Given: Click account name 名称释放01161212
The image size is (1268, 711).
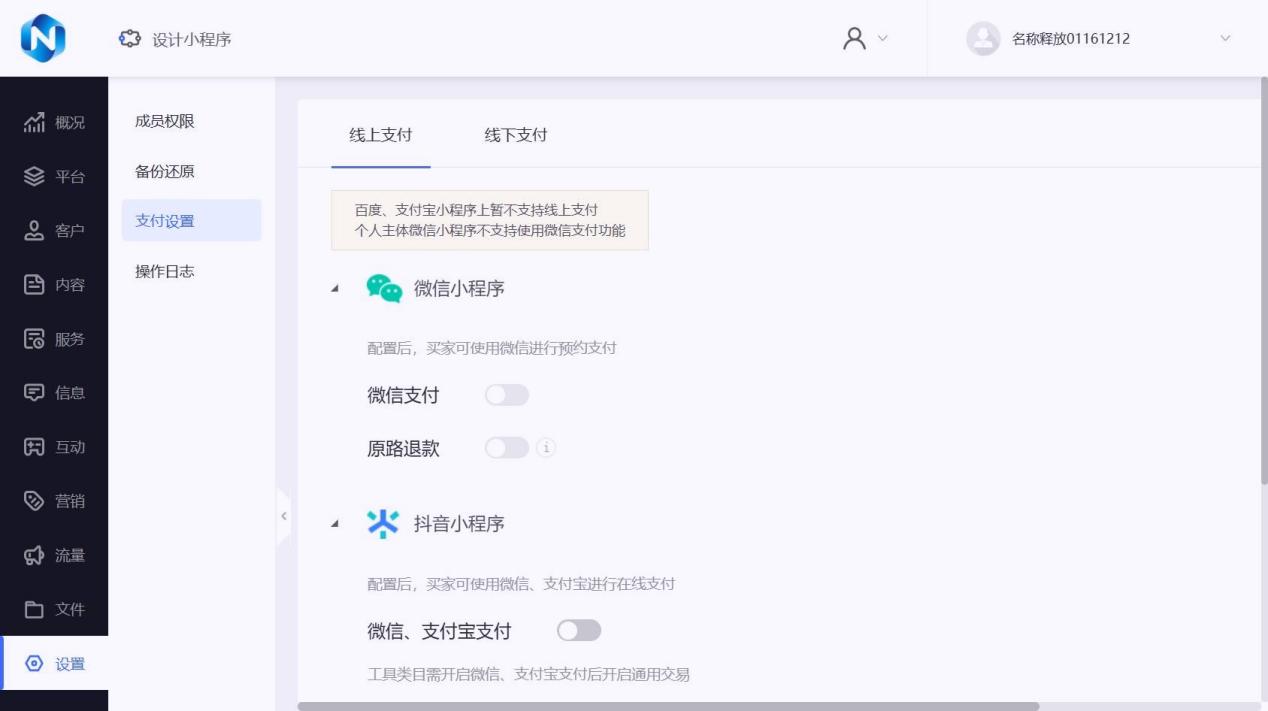Looking at the screenshot, I should click(1071, 39).
